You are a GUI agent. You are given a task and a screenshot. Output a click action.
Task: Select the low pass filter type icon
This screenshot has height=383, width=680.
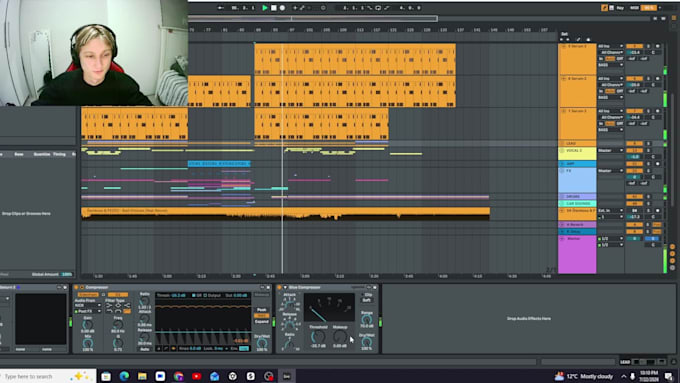(109, 311)
